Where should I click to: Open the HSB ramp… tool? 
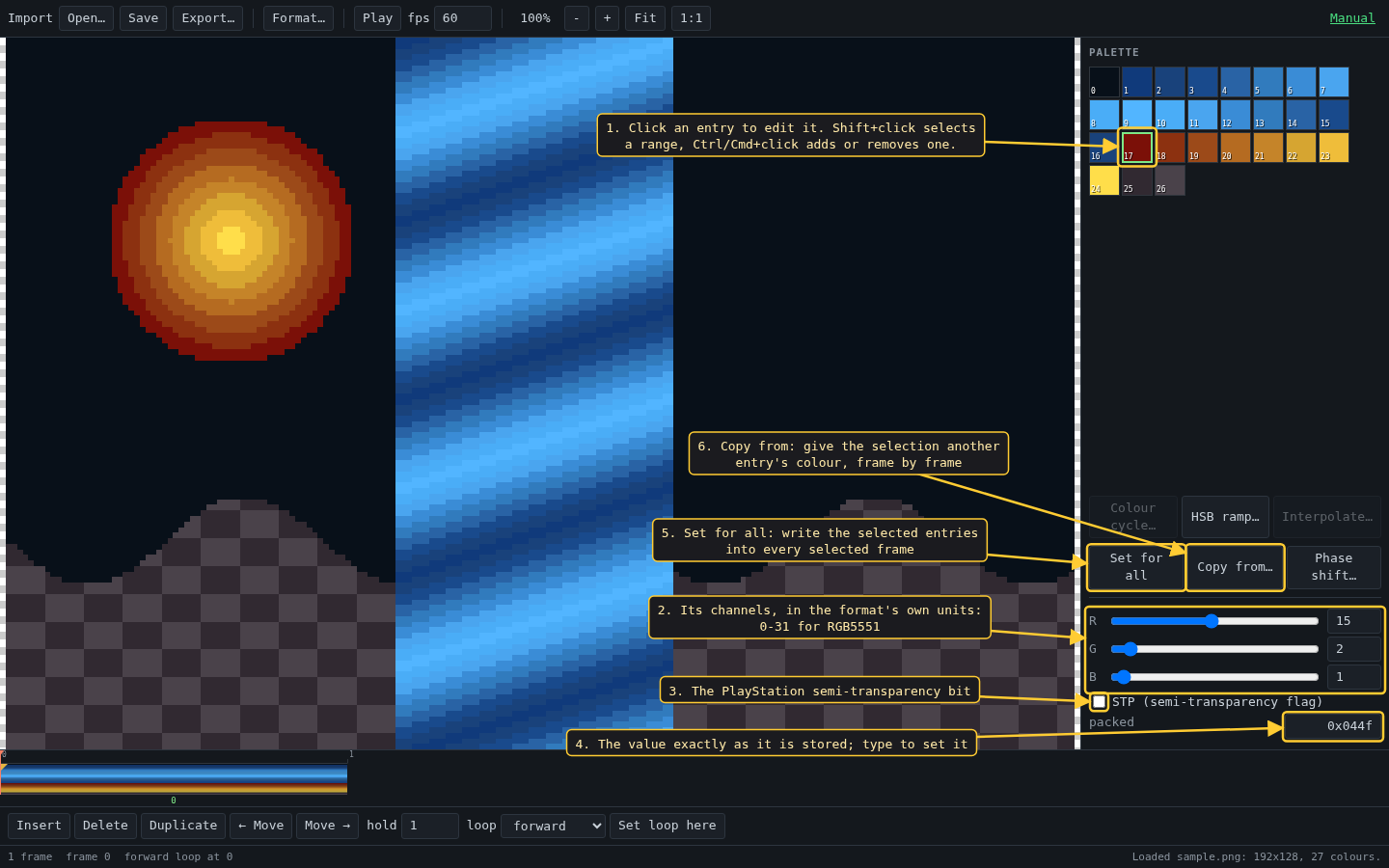tap(1225, 517)
